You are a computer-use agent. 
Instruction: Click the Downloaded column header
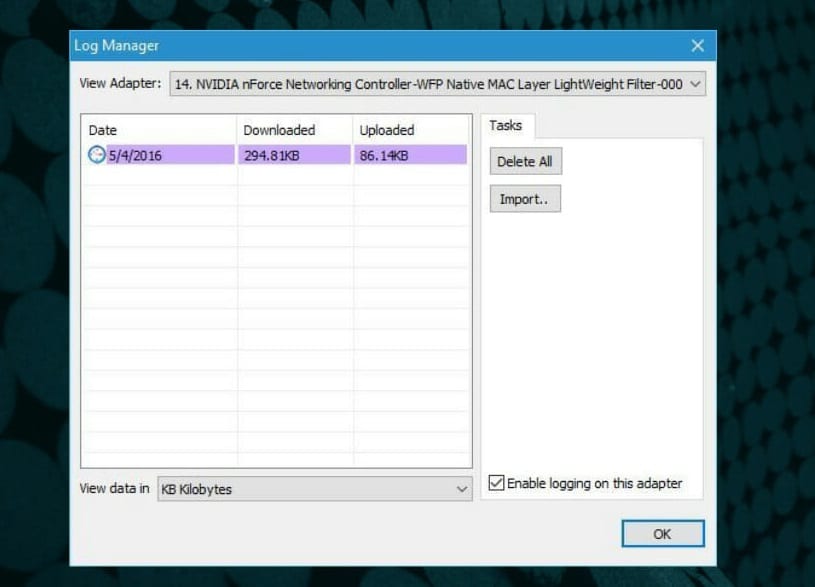tap(294, 130)
